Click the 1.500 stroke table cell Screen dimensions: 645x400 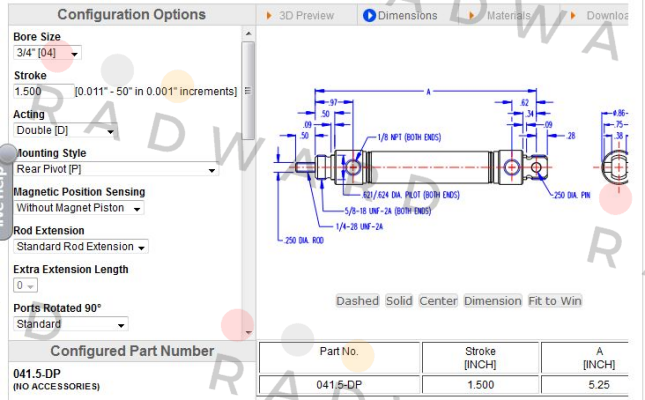[x=480, y=385]
